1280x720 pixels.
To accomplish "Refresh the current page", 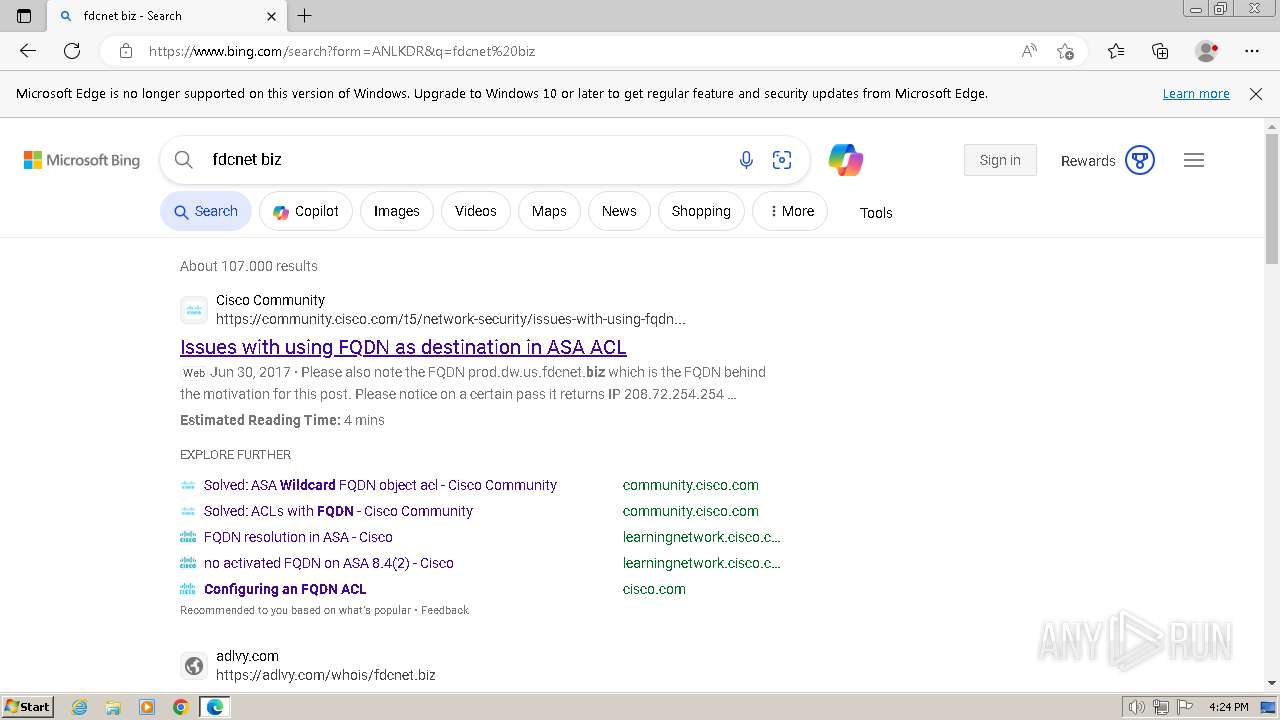I will pyautogui.click(x=72, y=51).
